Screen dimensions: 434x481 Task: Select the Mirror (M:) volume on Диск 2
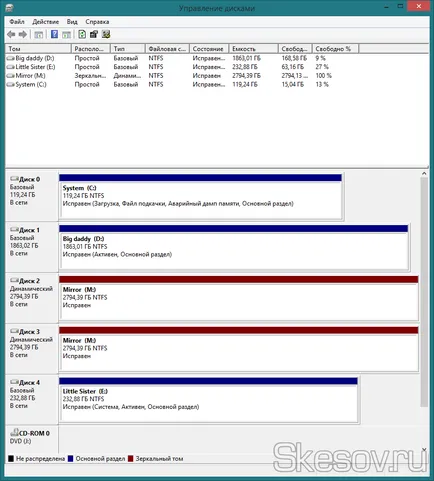pos(239,298)
